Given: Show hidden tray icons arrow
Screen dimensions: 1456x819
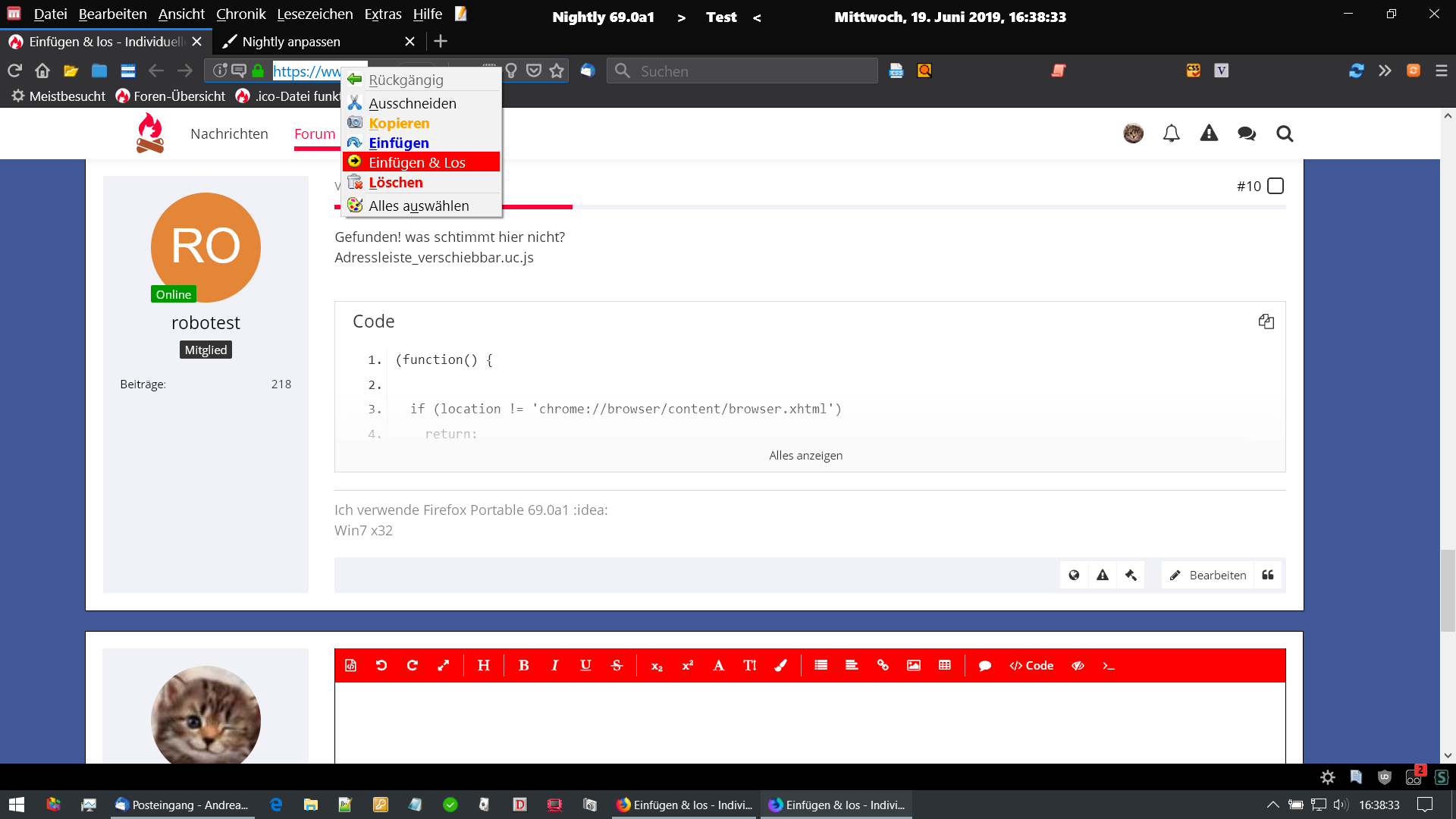Looking at the screenshot, I should (x=1272, y=805).
